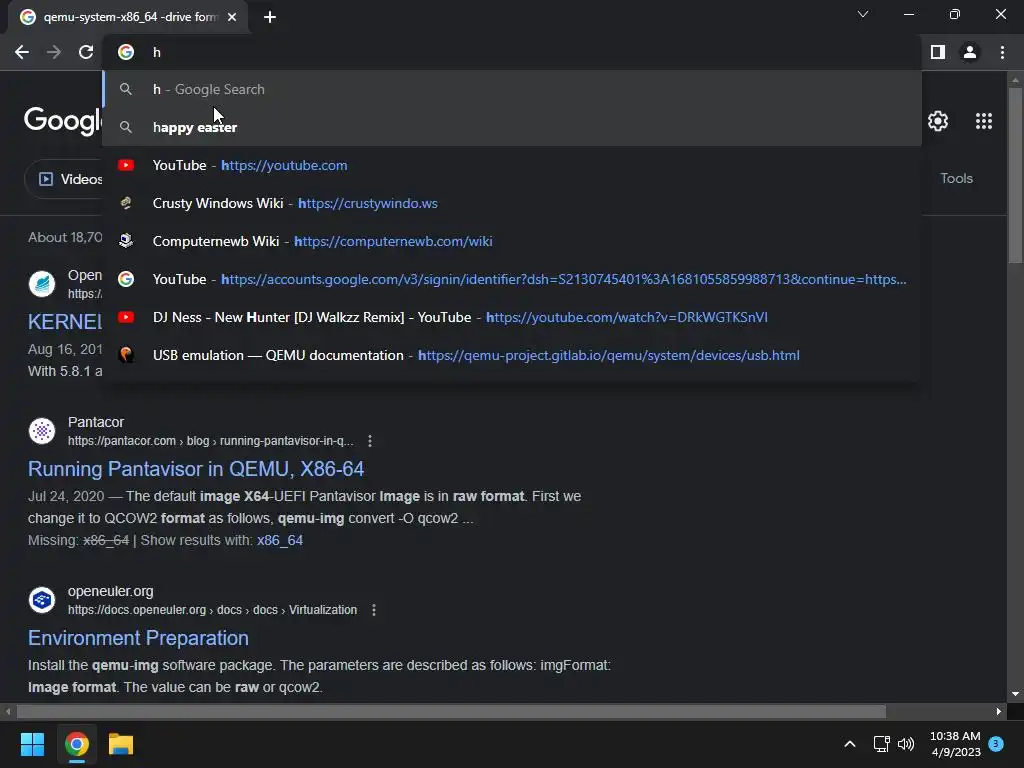
Task: Open the notification badge showing 3
Action: tap(996, 744)
